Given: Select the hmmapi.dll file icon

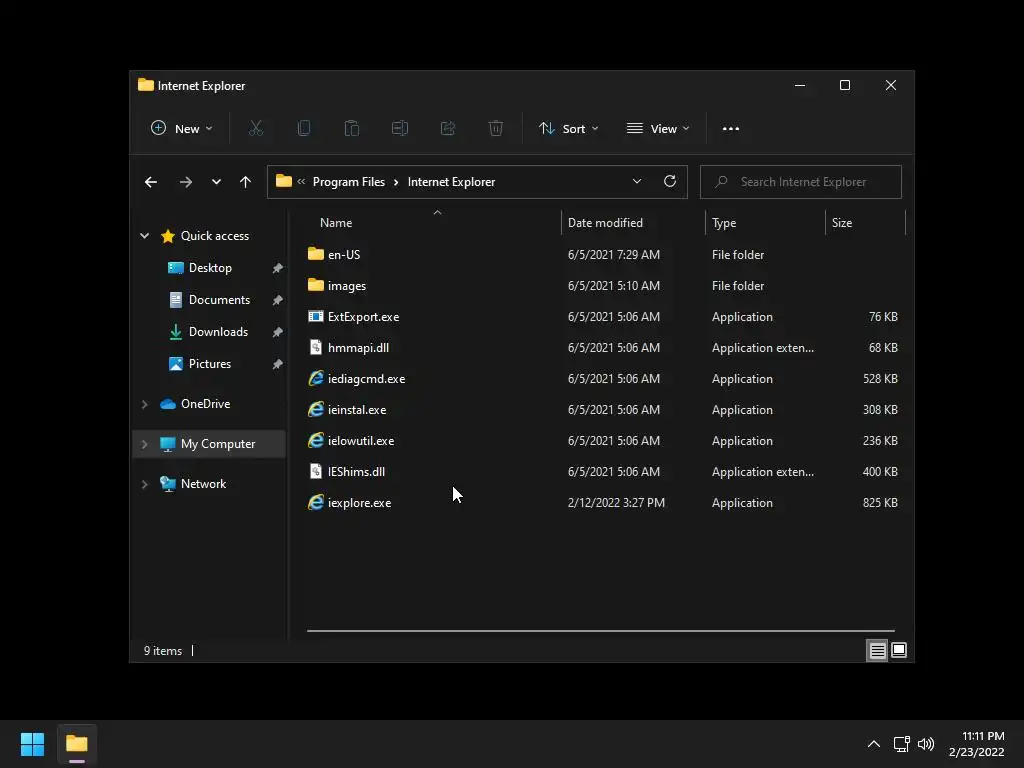Looking at the screenshot, I should 316,347.
